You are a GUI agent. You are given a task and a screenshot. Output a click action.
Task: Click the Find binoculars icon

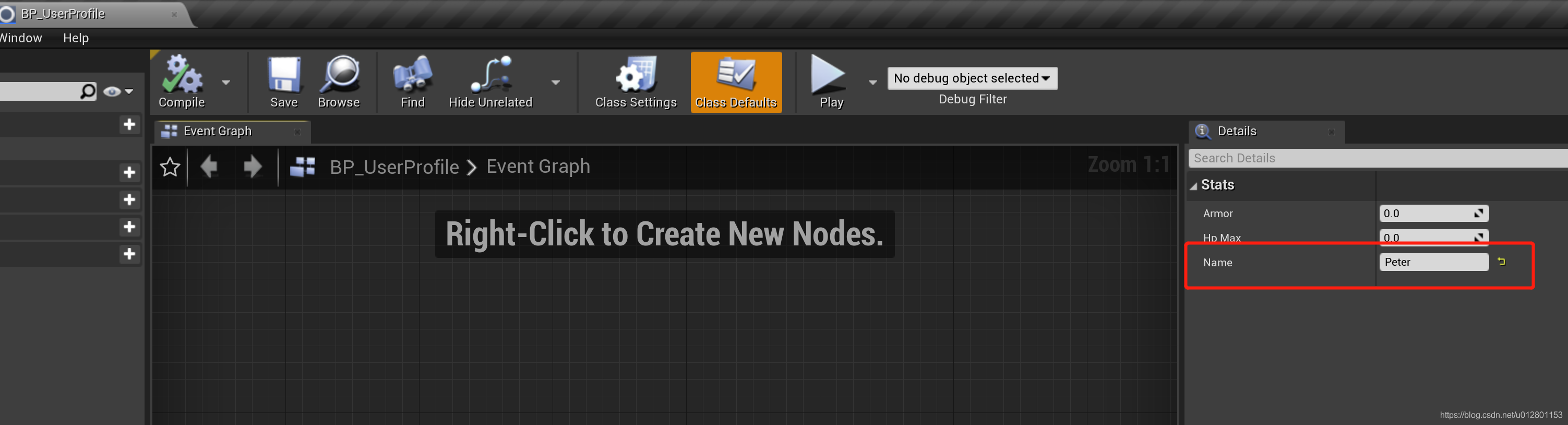413,81
